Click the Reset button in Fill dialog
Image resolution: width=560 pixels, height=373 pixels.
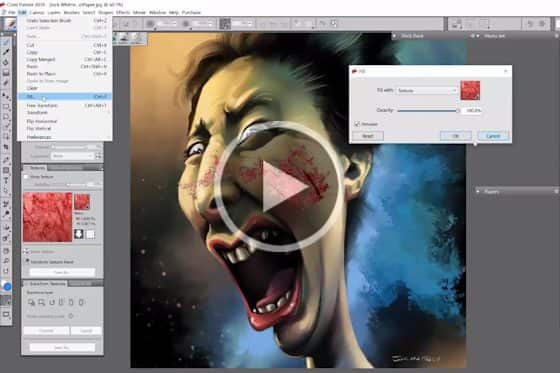368,136
